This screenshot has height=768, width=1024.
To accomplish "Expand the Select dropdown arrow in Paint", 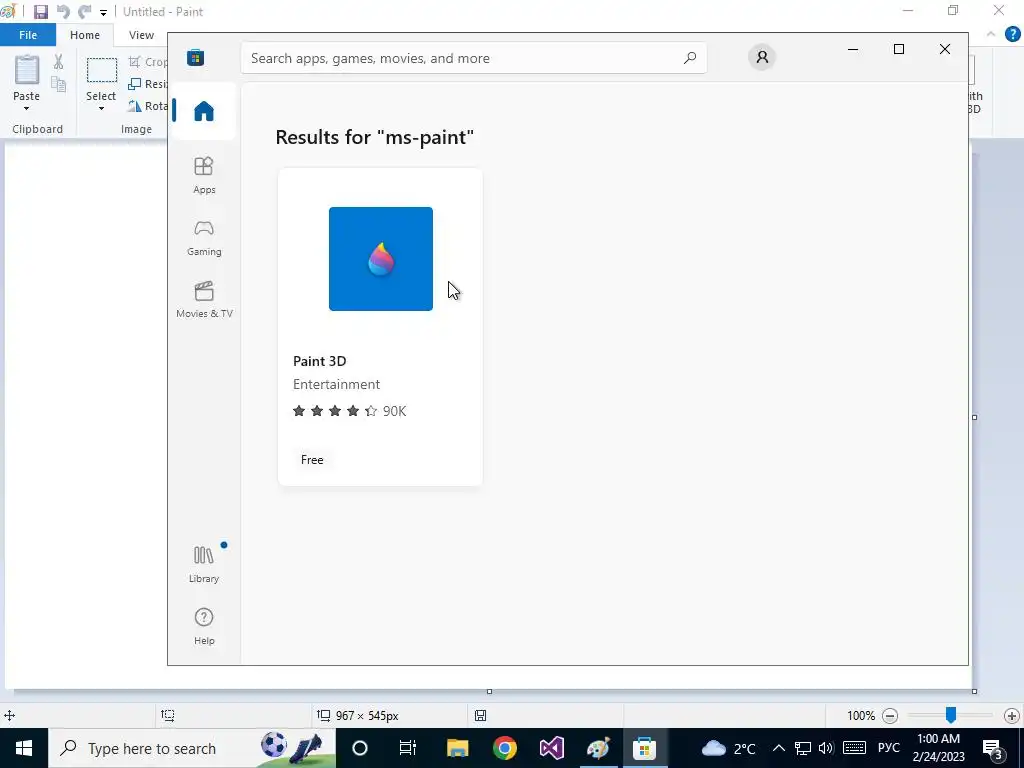I will [101, 108].
